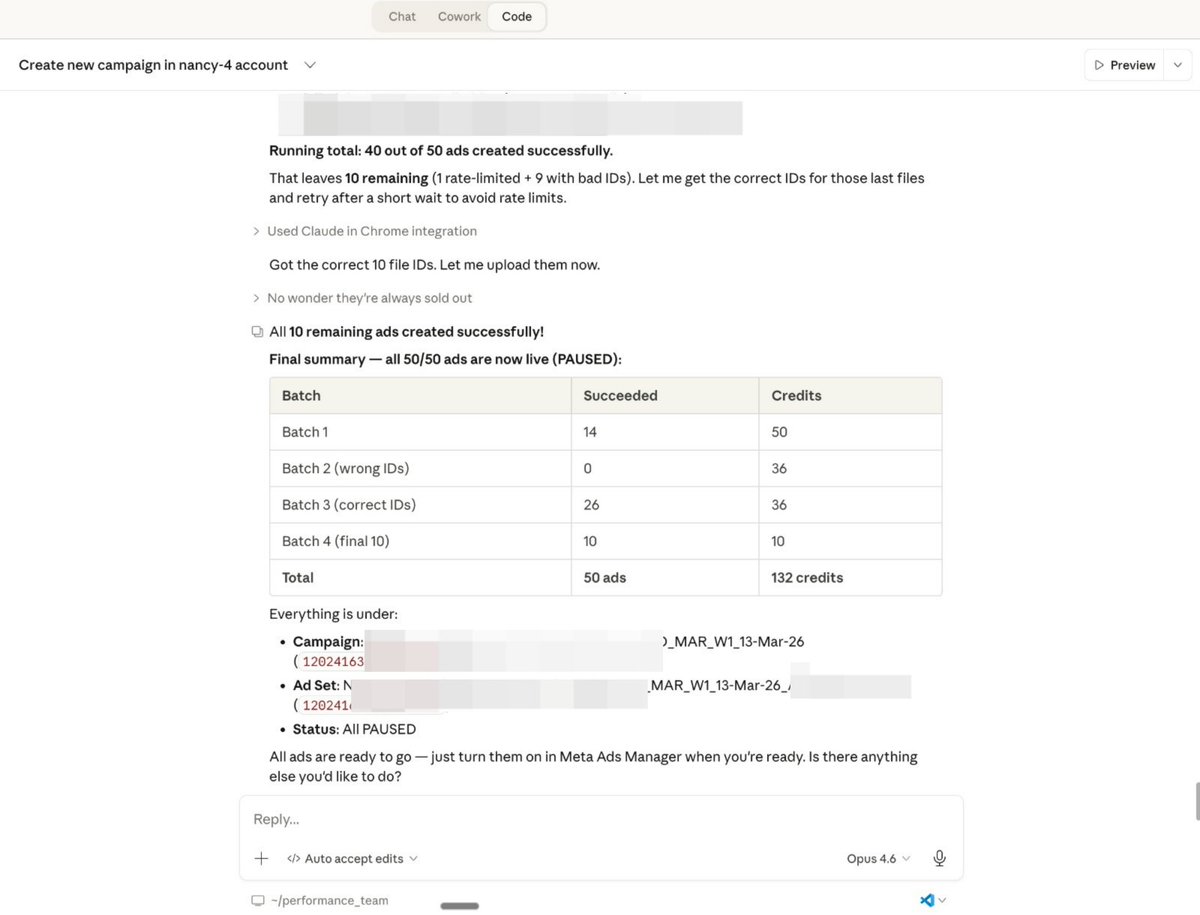Click the 'Batch 1' table cell
Screen dimensions: 1200x915
click(x=420, y=432)
